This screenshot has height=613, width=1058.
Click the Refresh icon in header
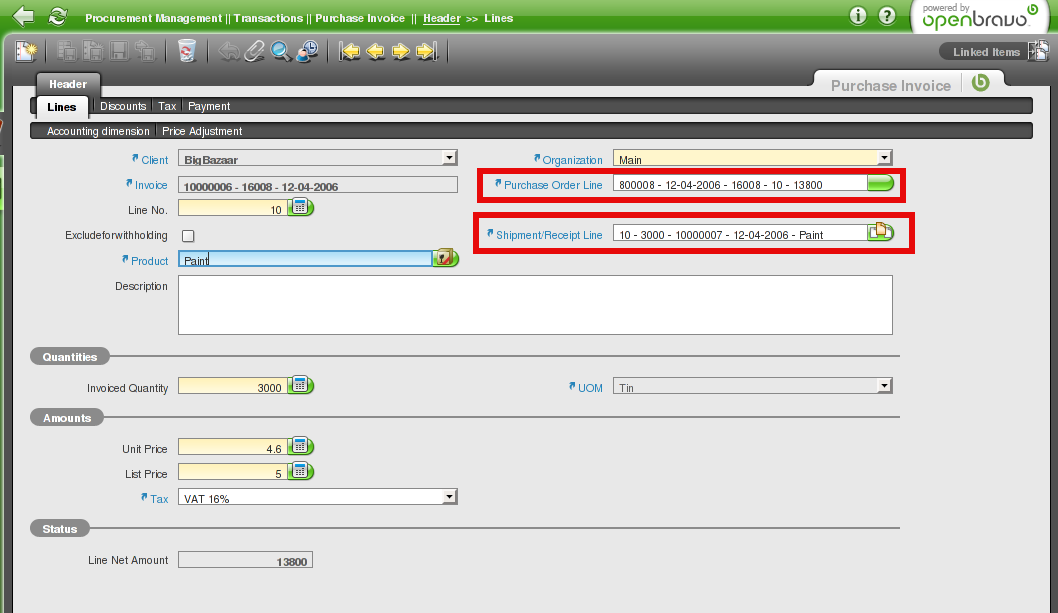(x=58, y=17)
